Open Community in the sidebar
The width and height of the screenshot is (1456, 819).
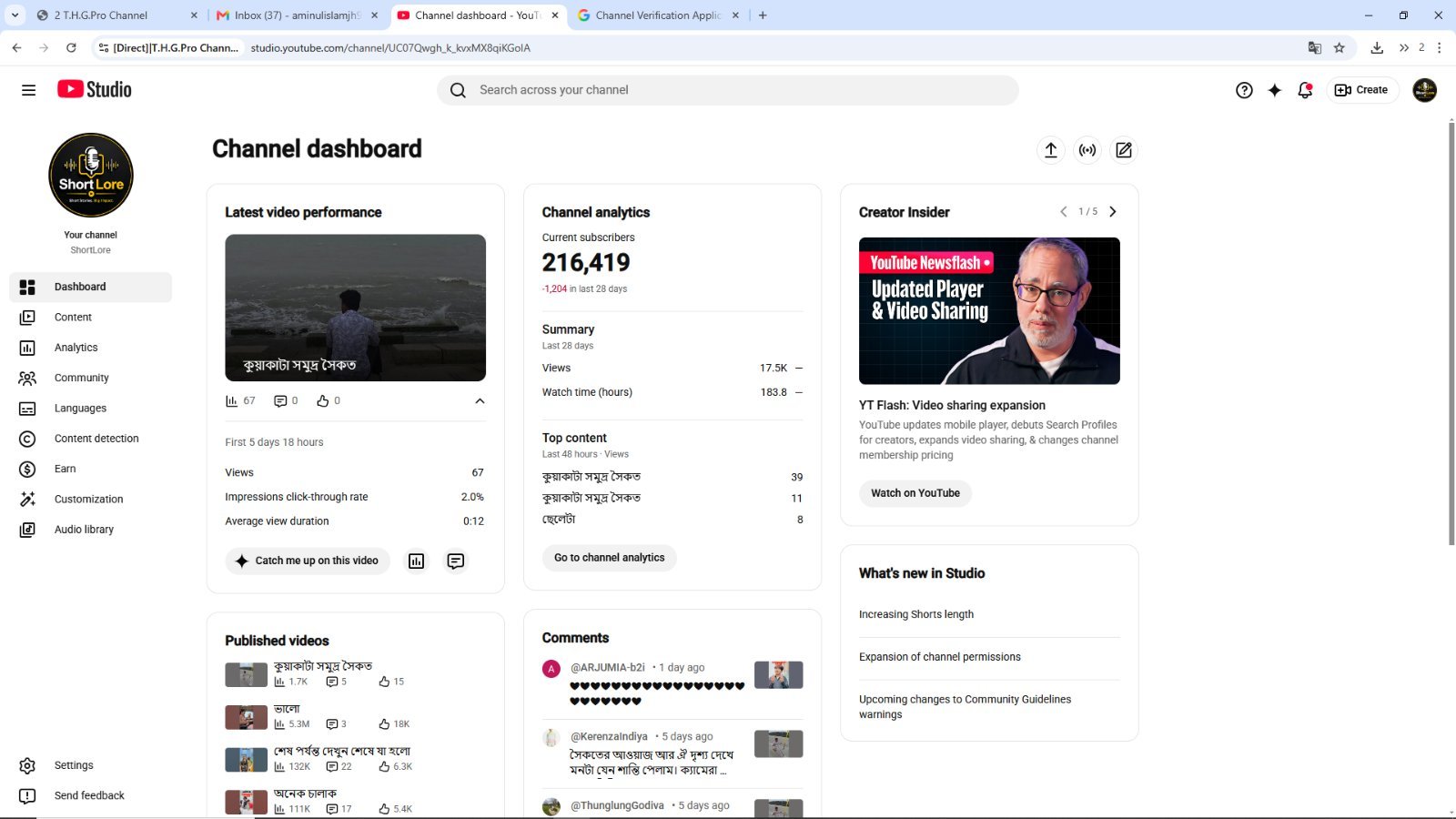(x=90, y=378)
